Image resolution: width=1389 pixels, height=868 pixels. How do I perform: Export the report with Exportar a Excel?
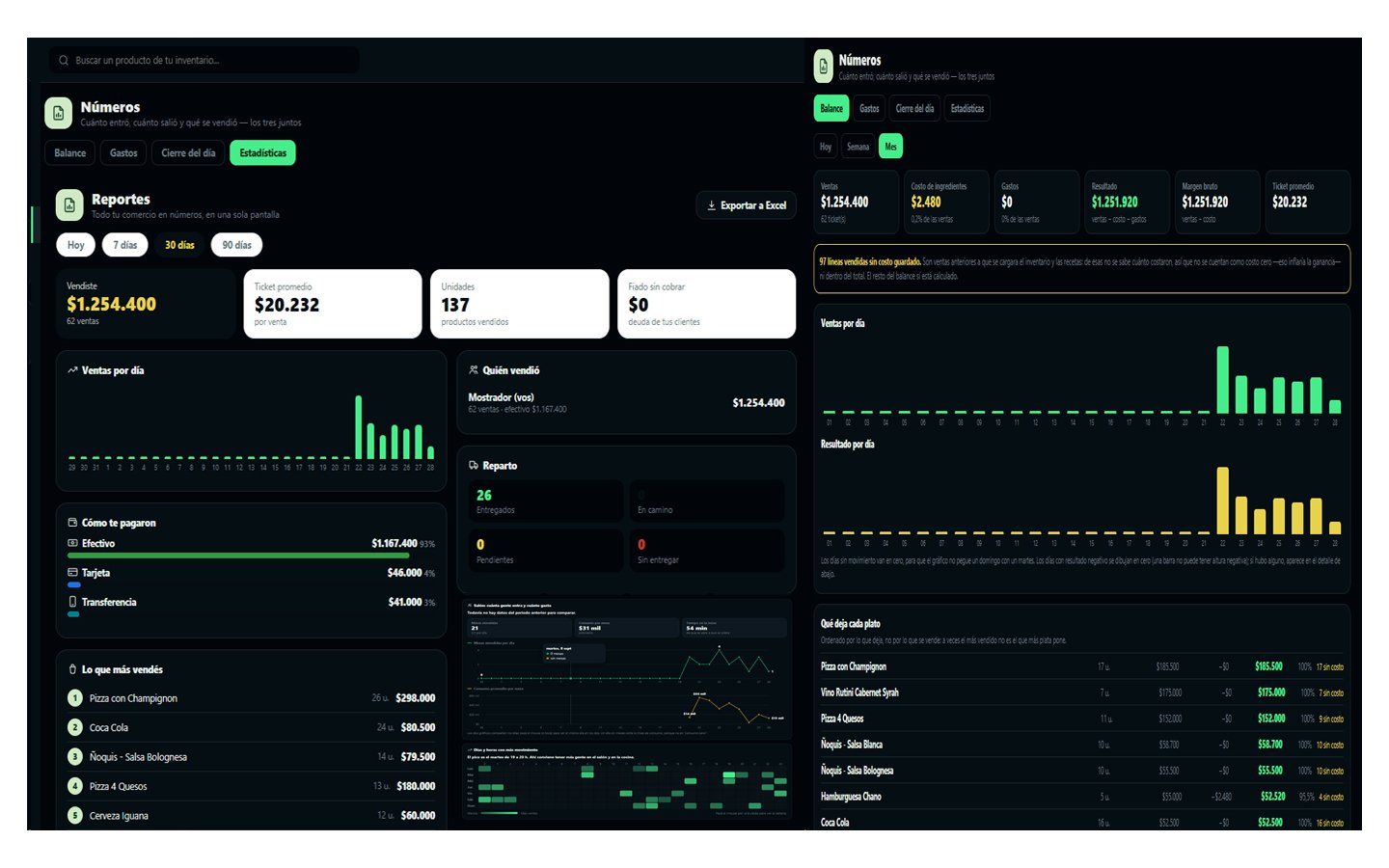(747, 205)
